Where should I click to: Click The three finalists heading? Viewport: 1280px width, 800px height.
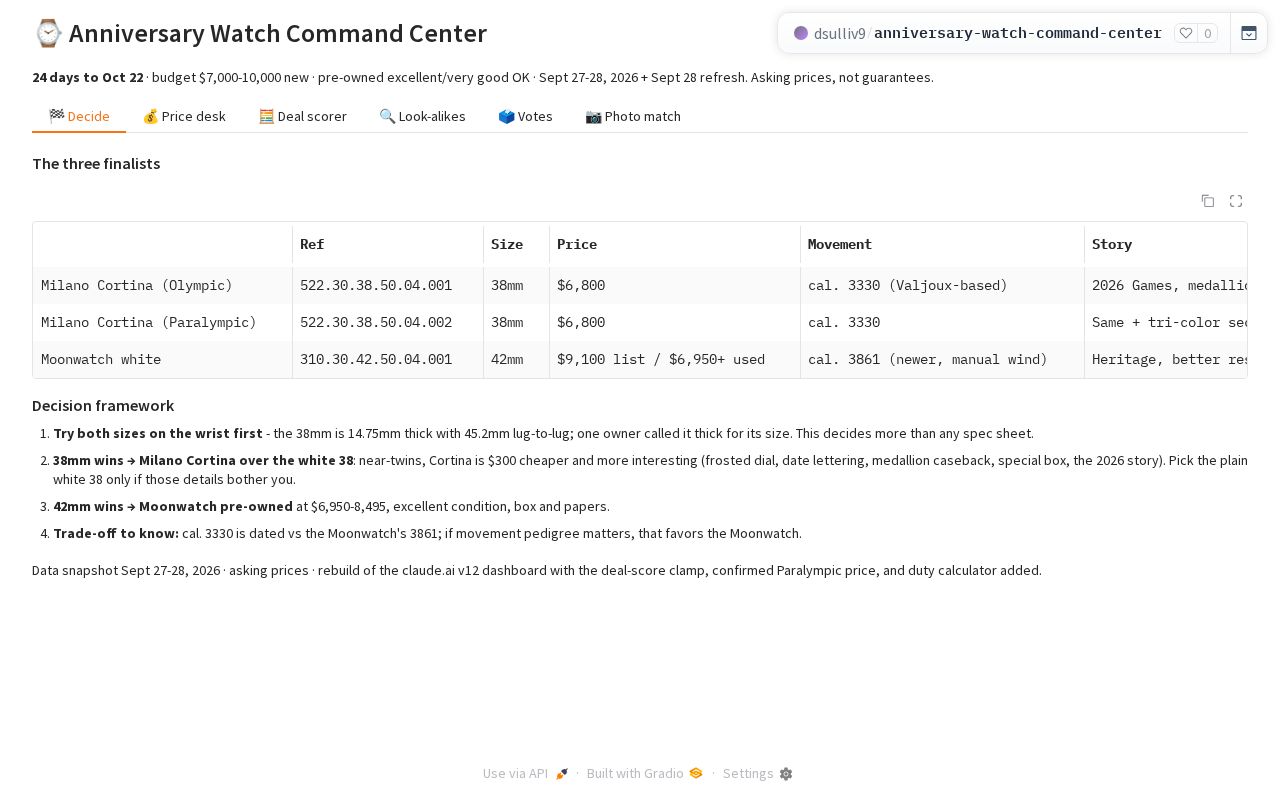coord(96,164)
